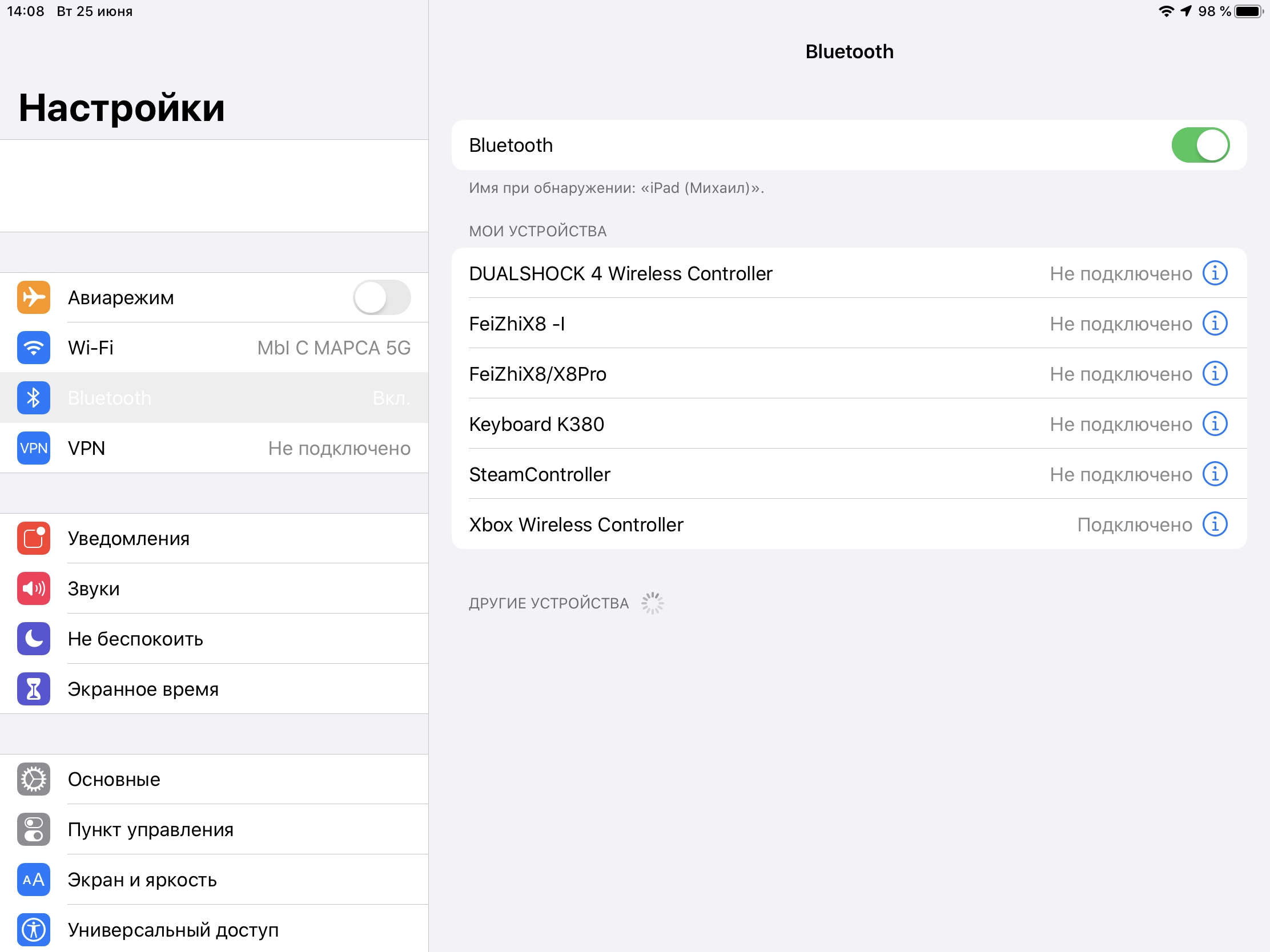The width and height of the screenshot is (1270, 952).
Task: Open the Accessibility settings row
Action: point(214,930)
